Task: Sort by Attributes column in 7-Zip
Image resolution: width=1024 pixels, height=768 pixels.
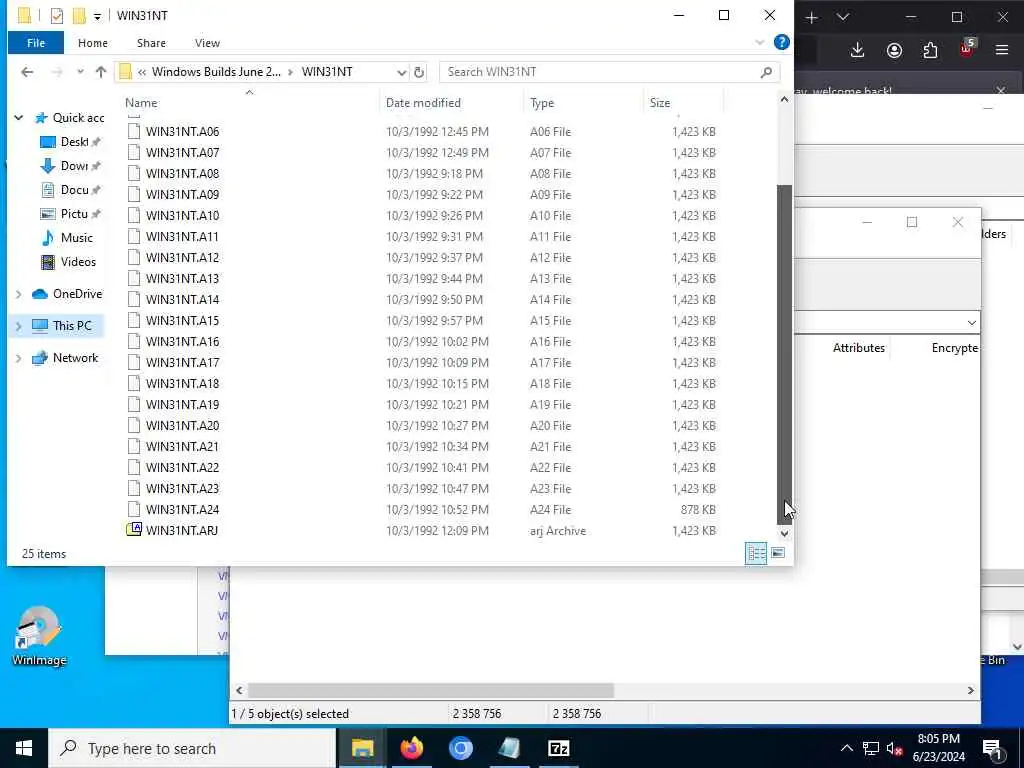Action: (x=858, y=348)
